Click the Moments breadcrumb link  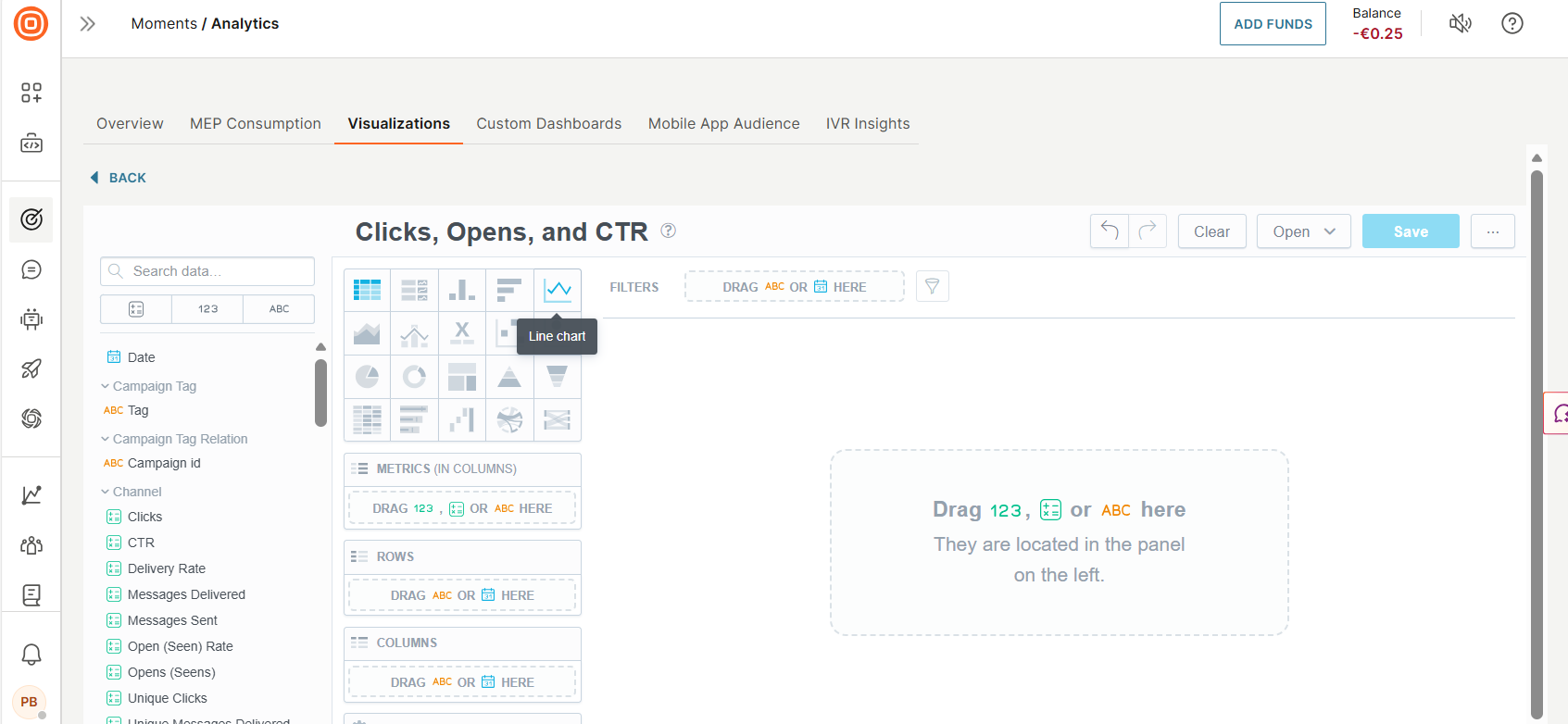pos(164,24)
